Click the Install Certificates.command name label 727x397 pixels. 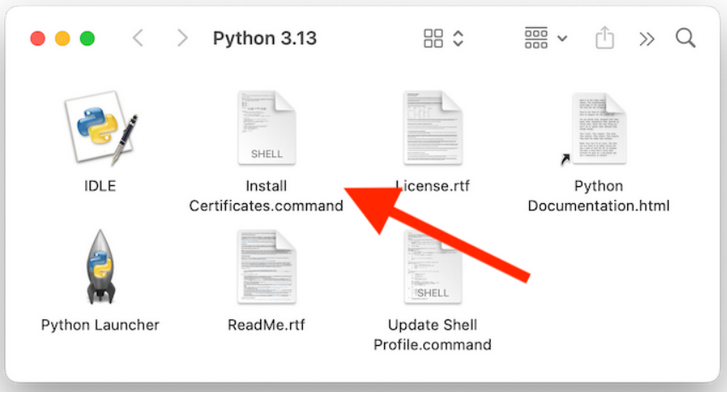pos(266,196)
